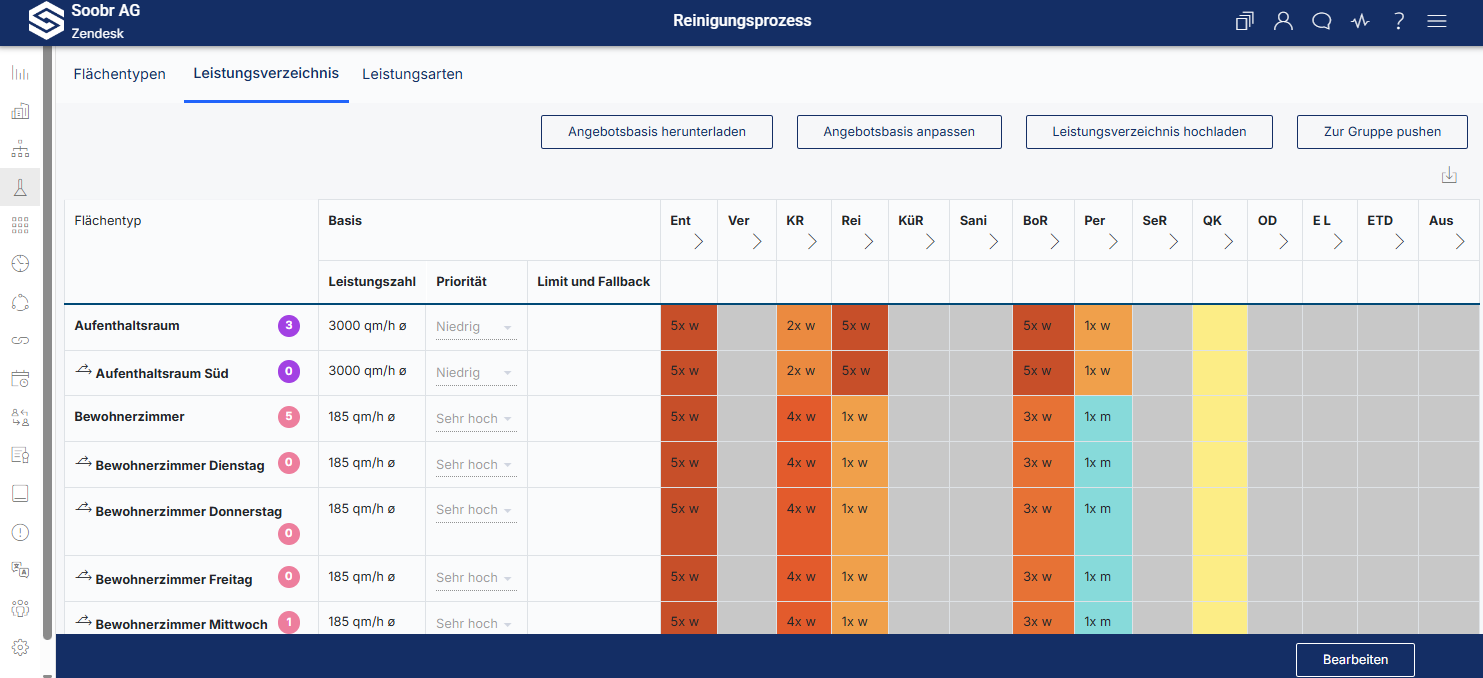Click the download icon above the table
Screen dimensions: 1483x678
pos(1449,175)
